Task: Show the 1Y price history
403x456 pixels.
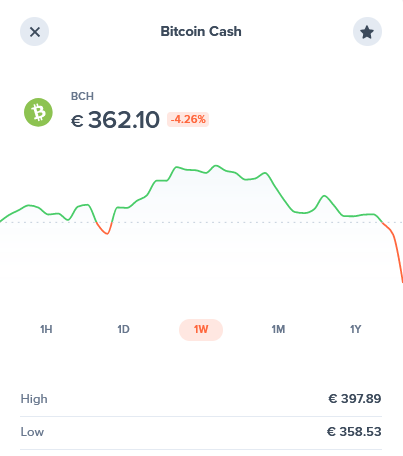Action: pyautogui.click(x=356, y=329)
